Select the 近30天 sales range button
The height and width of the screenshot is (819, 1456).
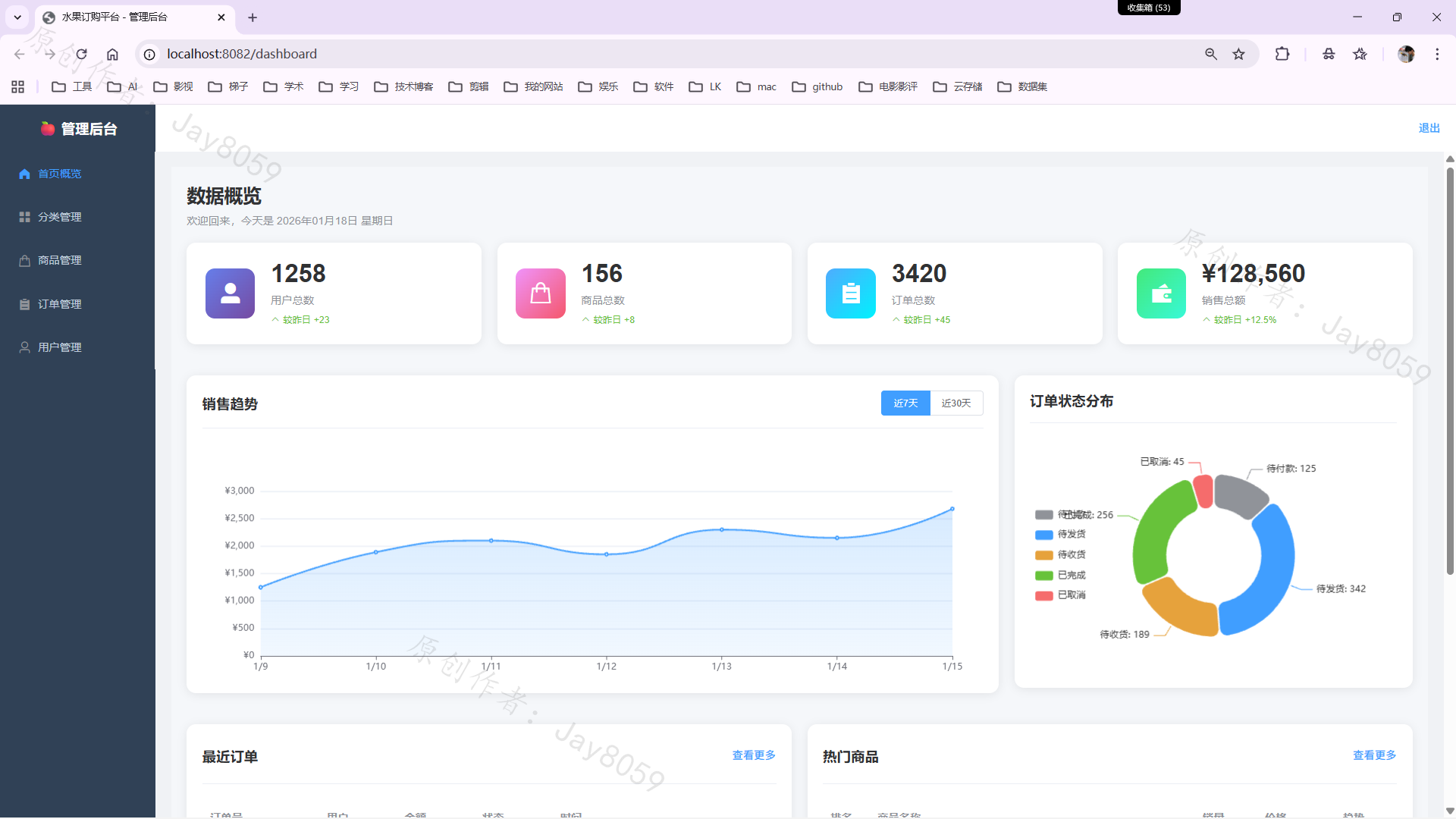956,403
